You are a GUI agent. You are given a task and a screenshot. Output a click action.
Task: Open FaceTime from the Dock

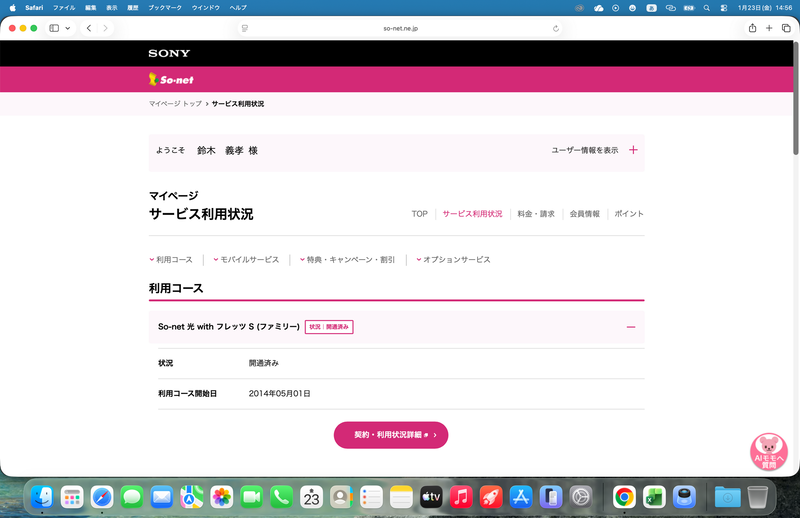pyautogui.click(x=252, y=497)
